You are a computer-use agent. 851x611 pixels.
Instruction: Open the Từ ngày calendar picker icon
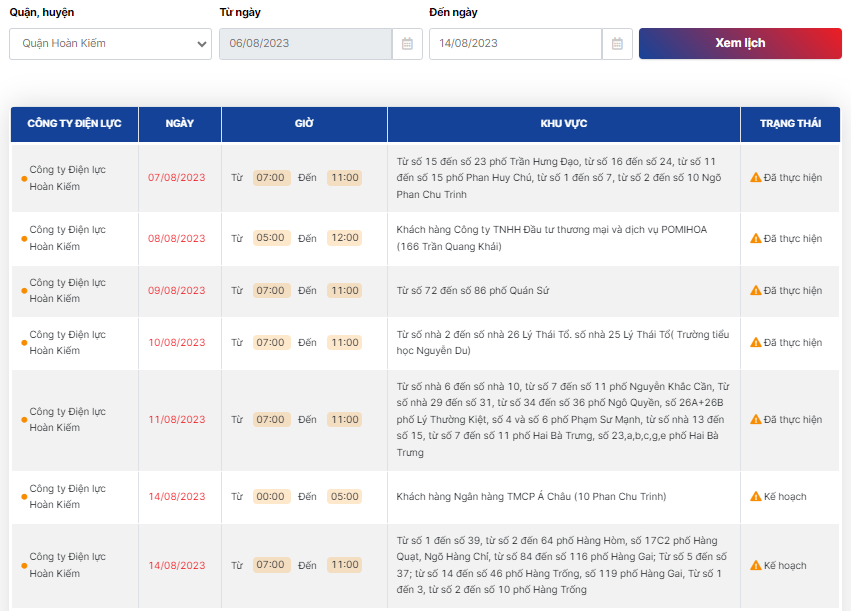[407, 44]
